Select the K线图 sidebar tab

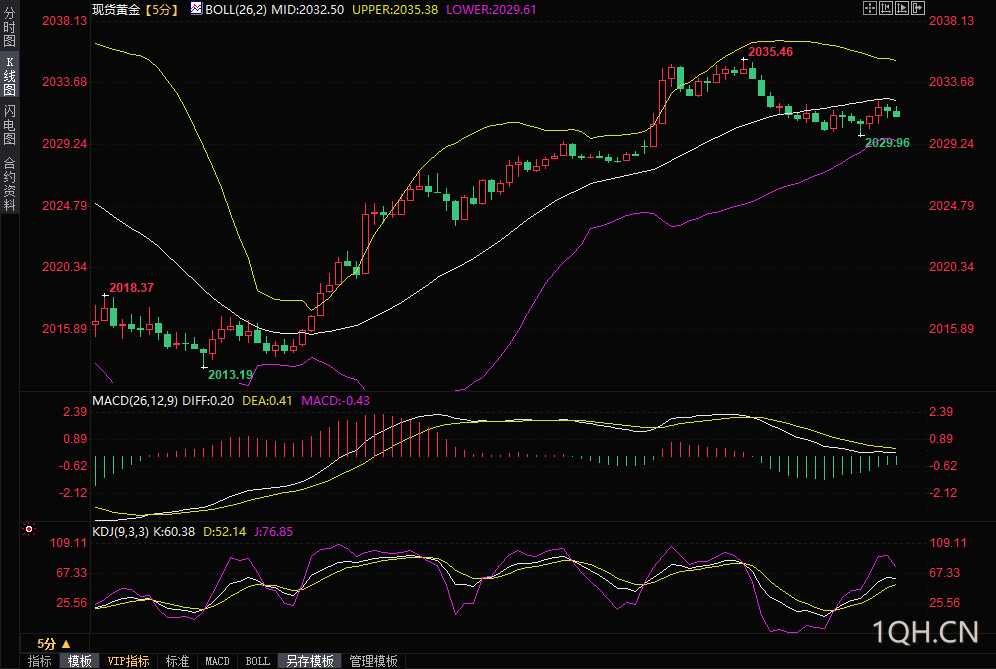pyautogui.click(x=9, y=75)
